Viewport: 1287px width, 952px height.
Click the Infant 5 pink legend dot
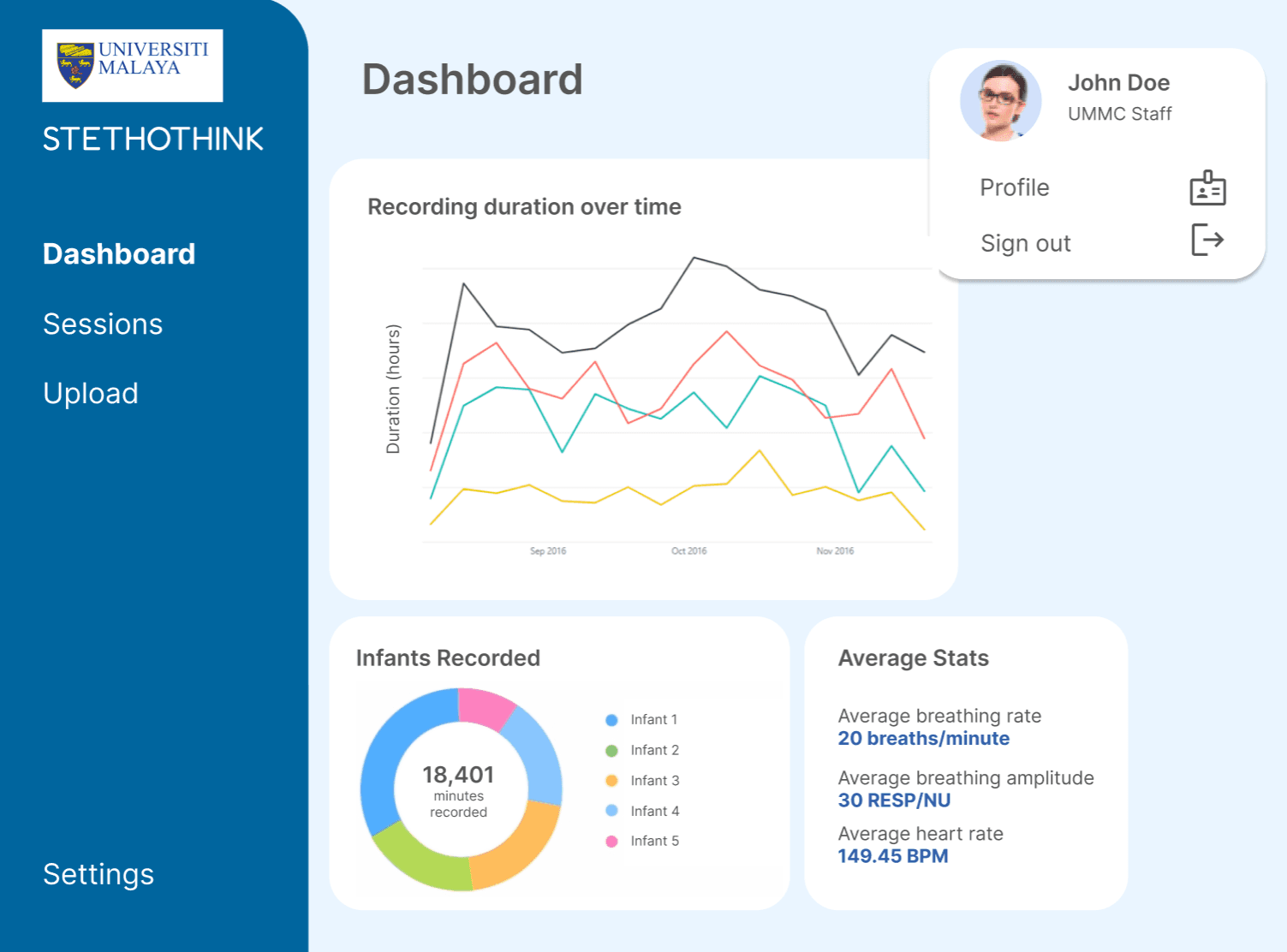tap(611, 842)
